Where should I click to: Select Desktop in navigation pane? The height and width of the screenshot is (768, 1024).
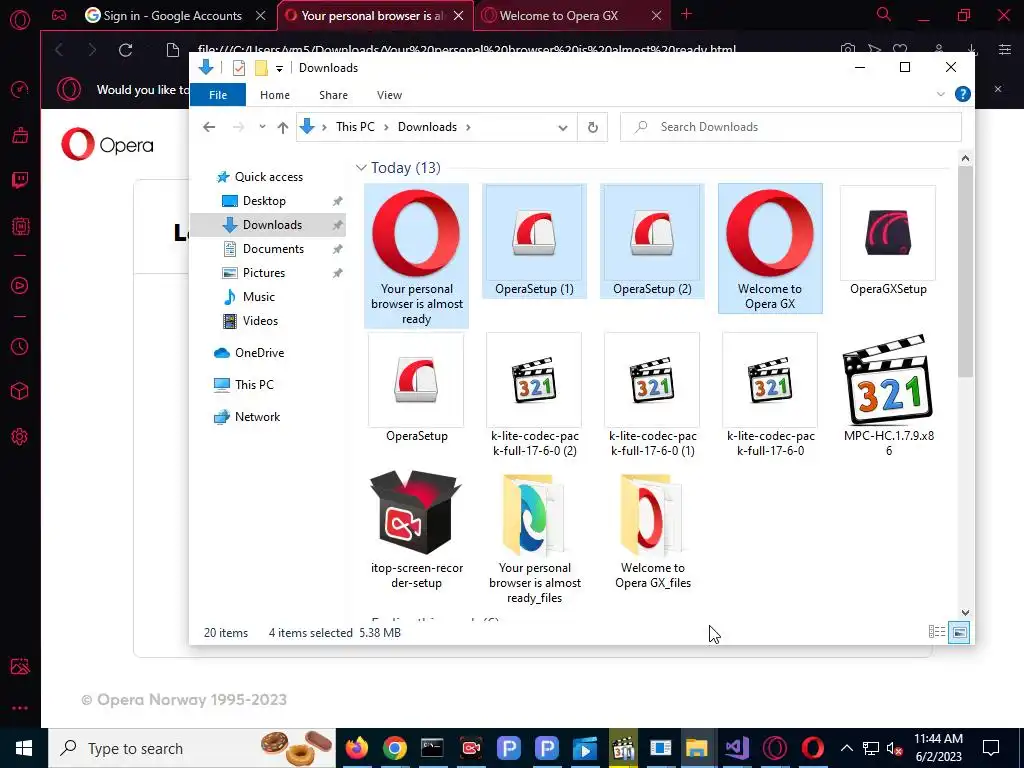pyautogui.click(x=264, y=201)
